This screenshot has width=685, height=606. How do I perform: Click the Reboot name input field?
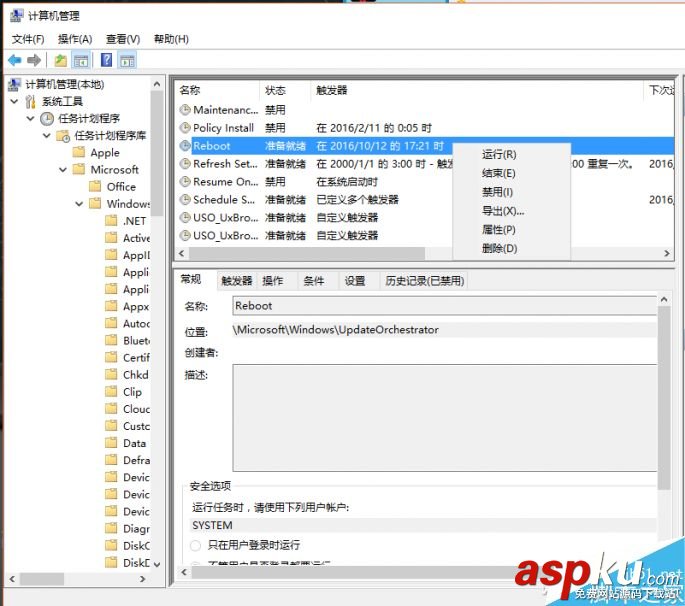tap(444, 306)
